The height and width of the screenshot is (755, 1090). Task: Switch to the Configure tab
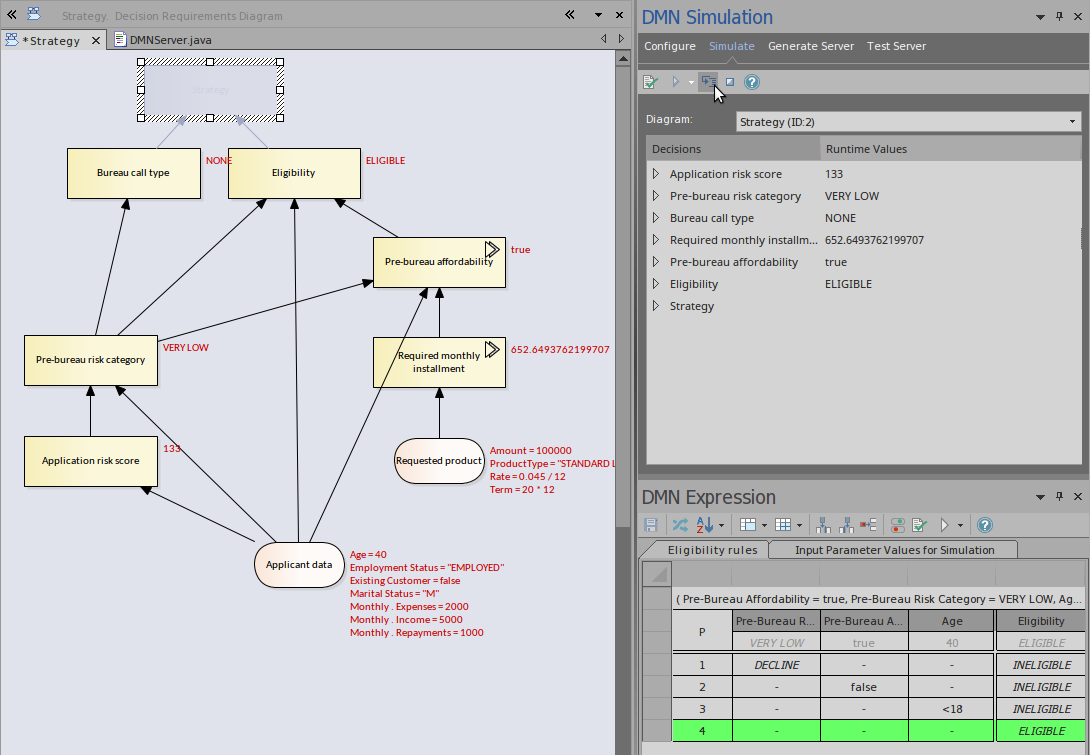[669, 46]
